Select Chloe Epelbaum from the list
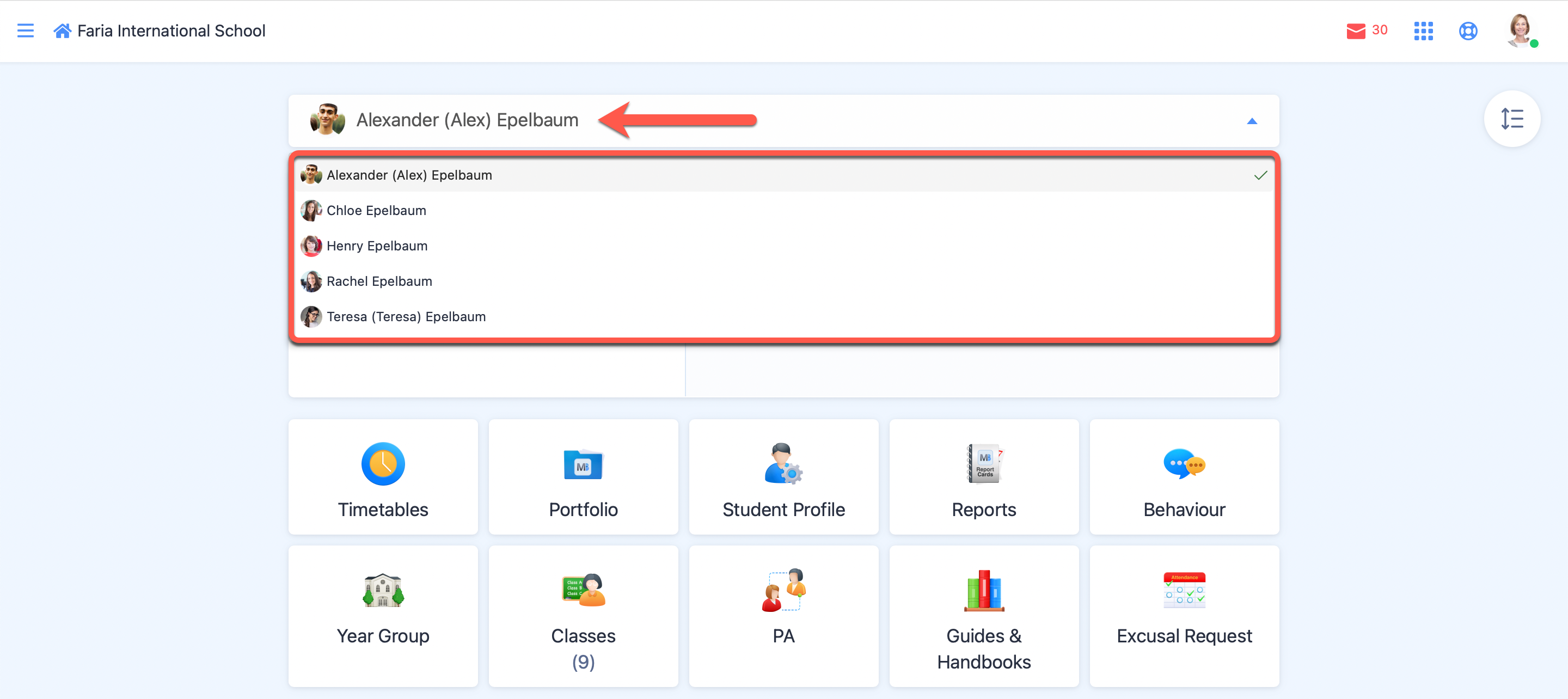 tap(784, 211)
